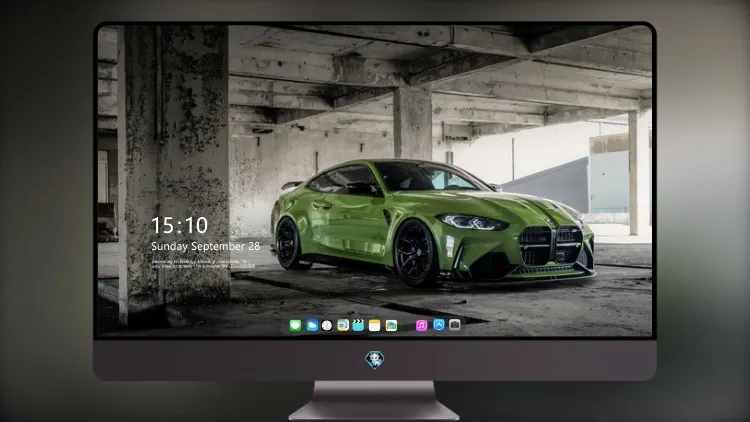Open the green Messages dock icon
The width and height of the screenshot is (750, 422).
(x=295, y=325)
